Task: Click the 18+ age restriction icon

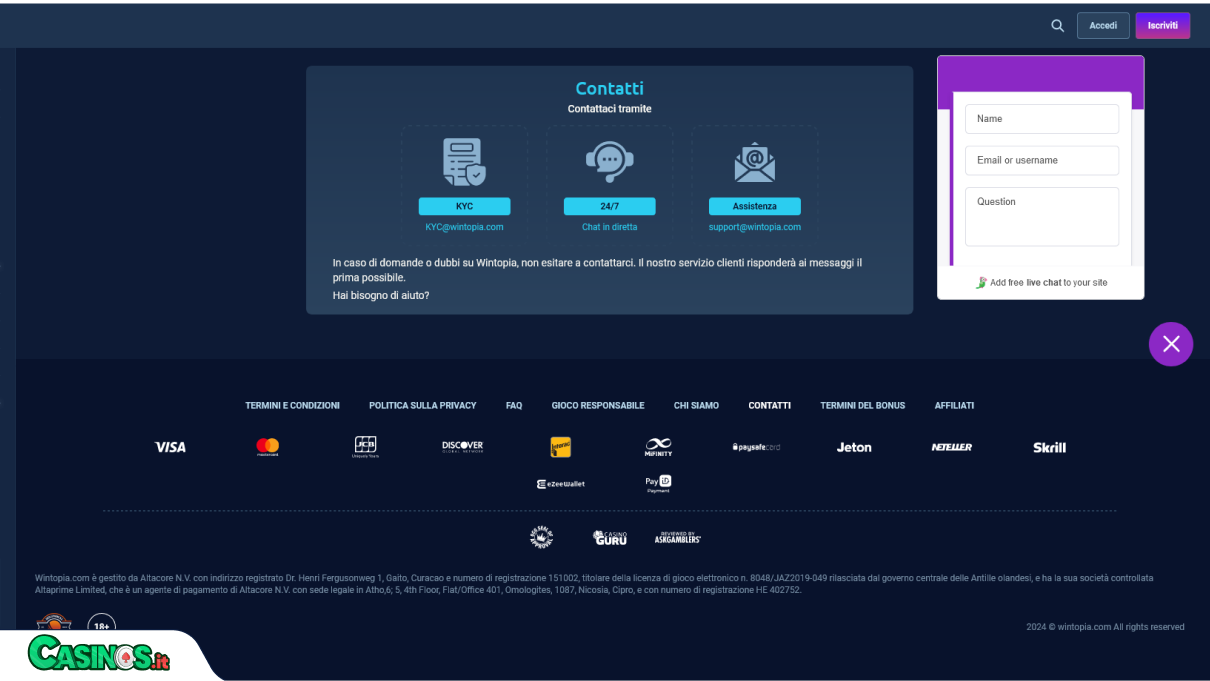Action: coord(101,626)
